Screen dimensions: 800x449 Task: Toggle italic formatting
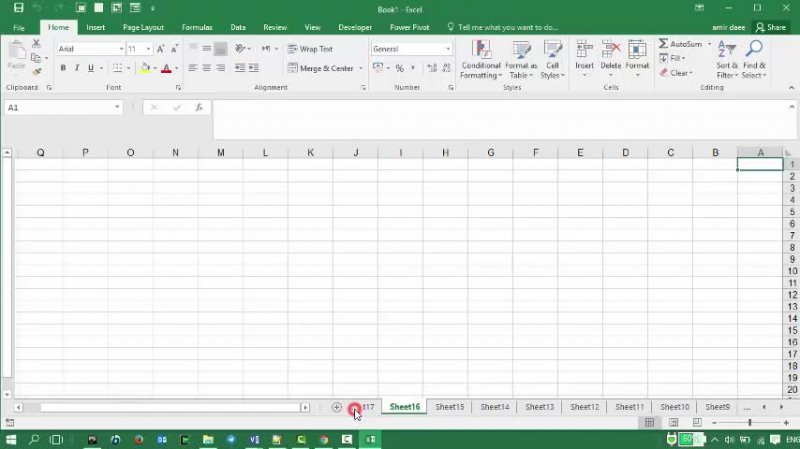pyautogui.click(x=76, y=68)
